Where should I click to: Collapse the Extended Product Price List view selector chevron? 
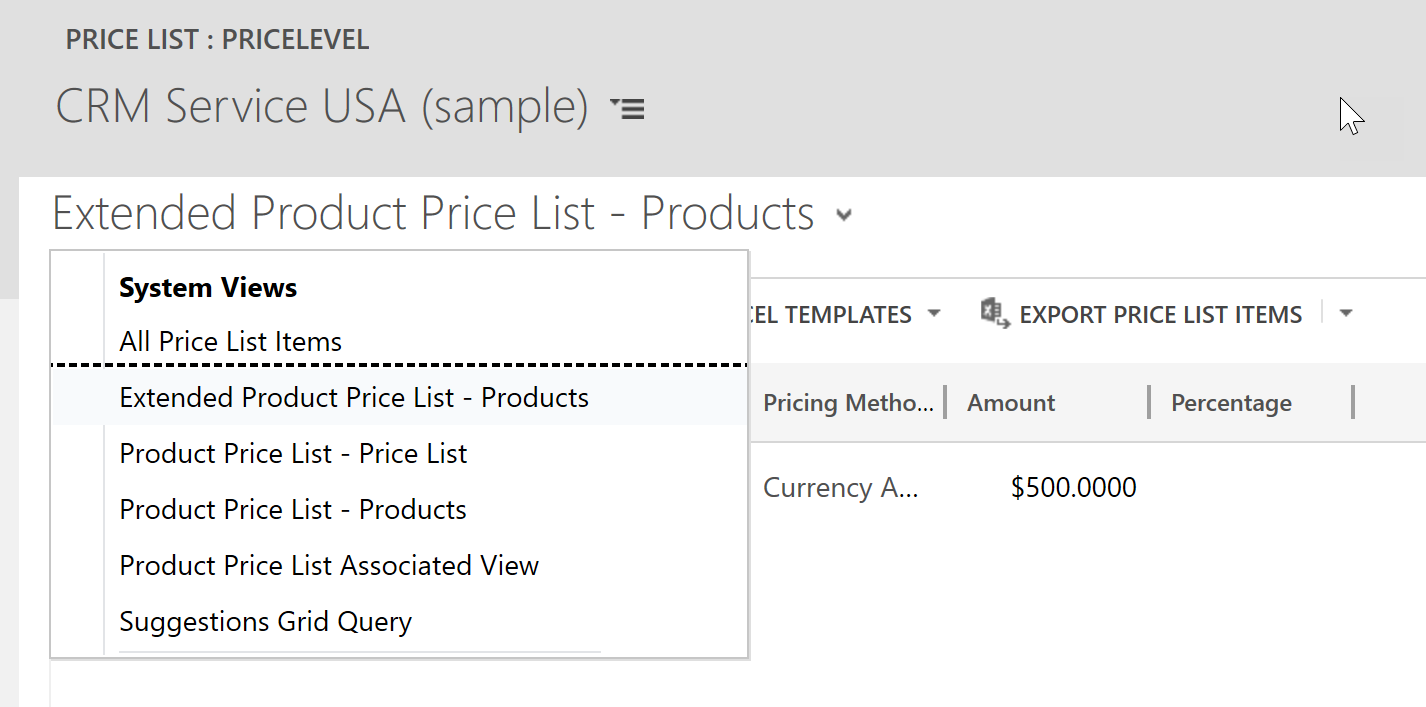click(843, 215)
